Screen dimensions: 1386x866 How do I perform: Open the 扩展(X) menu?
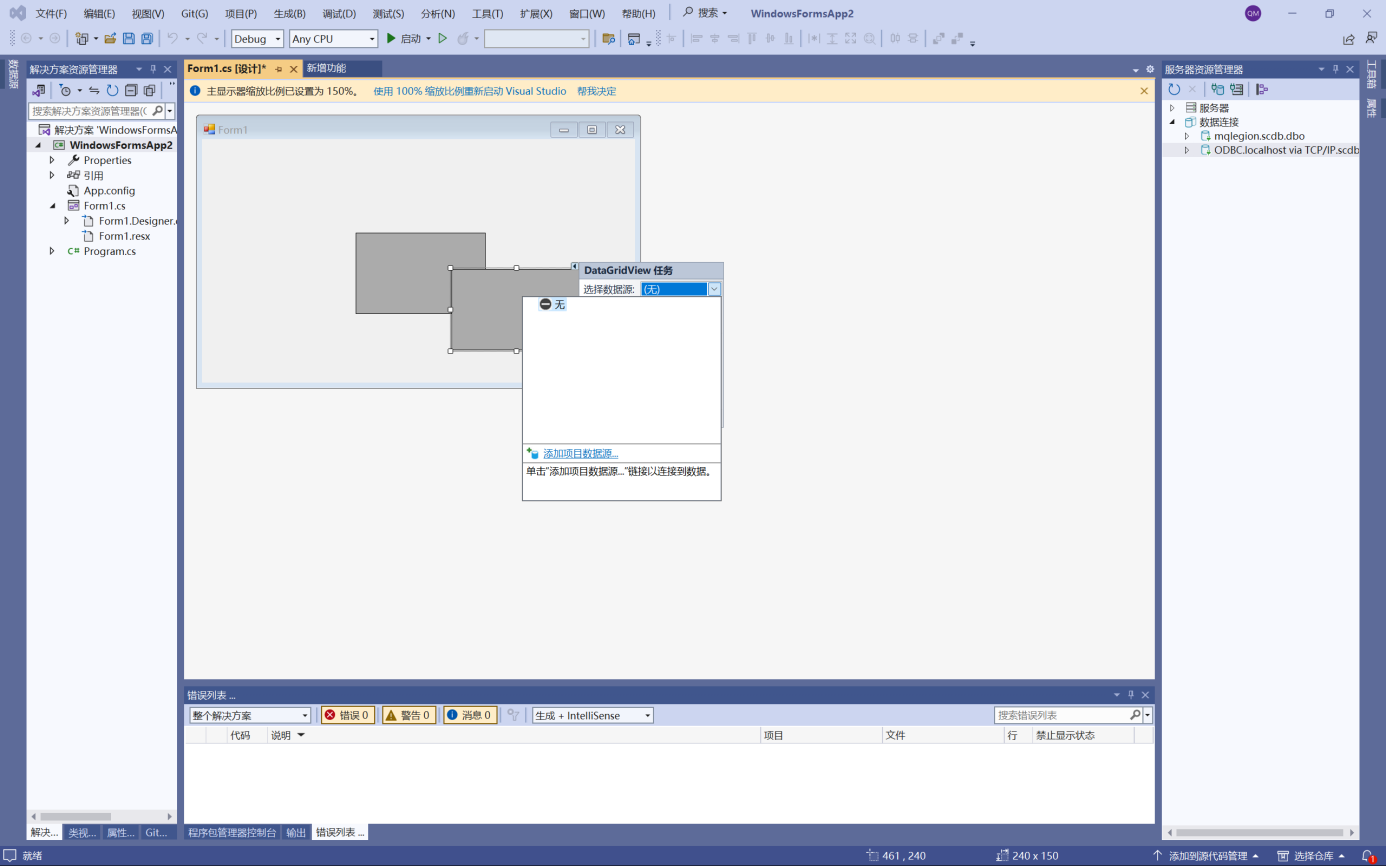tap(536, 13)
